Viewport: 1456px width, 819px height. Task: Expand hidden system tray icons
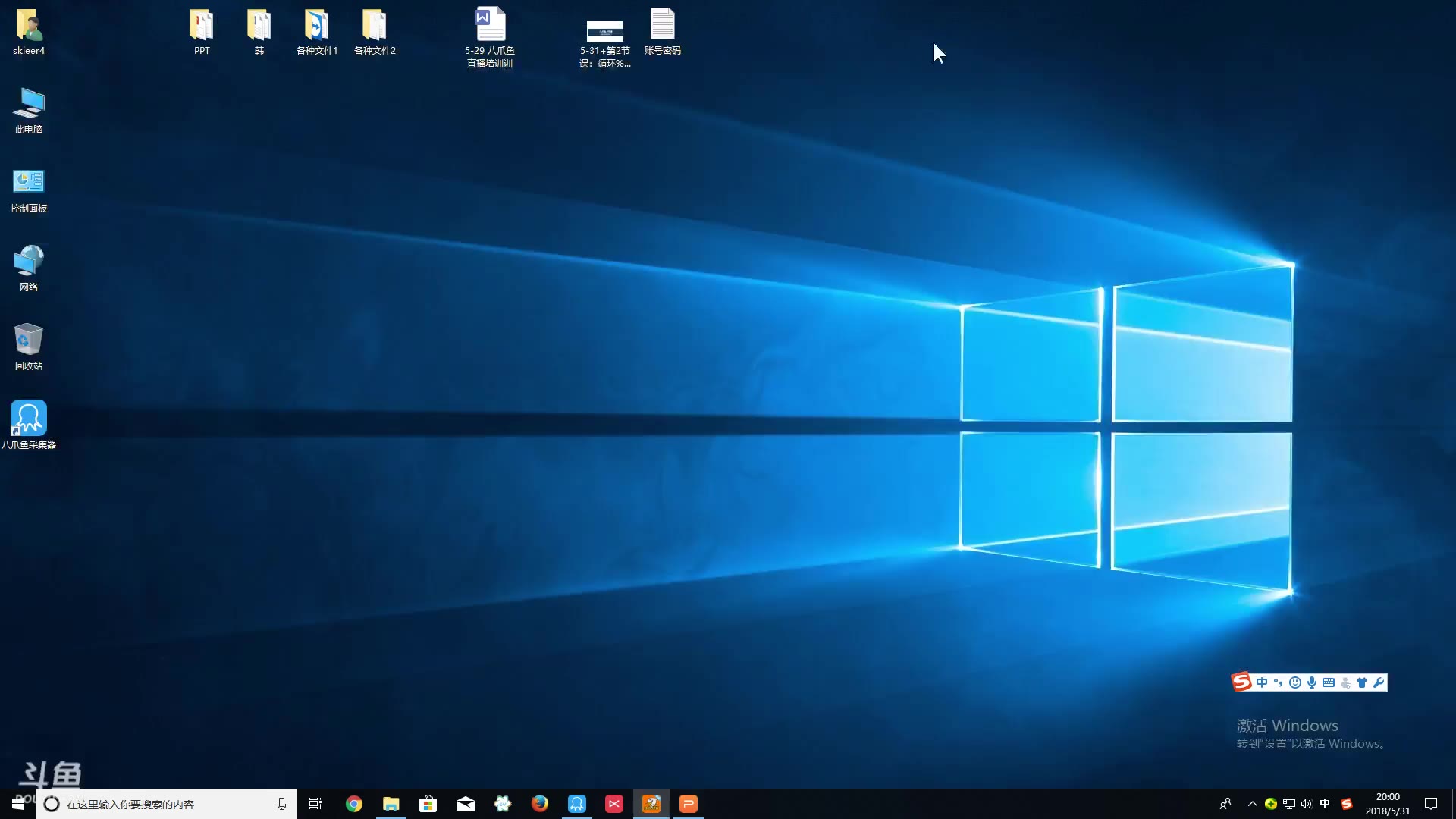coord(1253,804)
